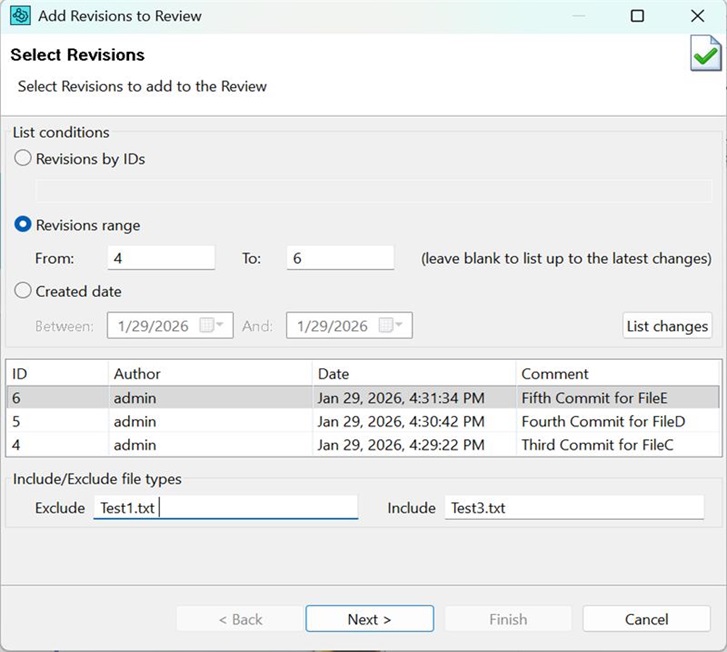Sort by the Author column header
The image size is (727, 652).
pos(210,373)
